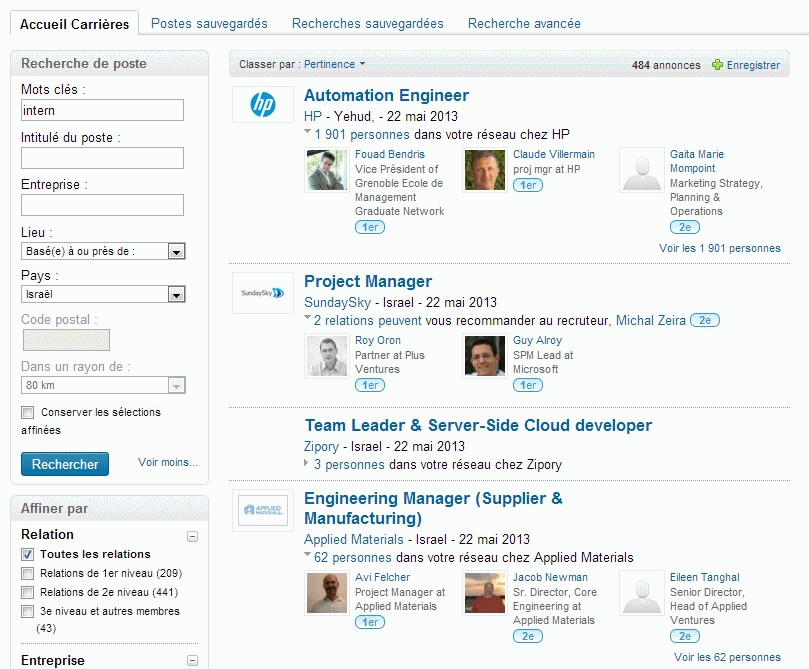Open Gaita Marie Mompoint avatar placeholder
This screenshot has width=809, height=669.
(641, 170)
